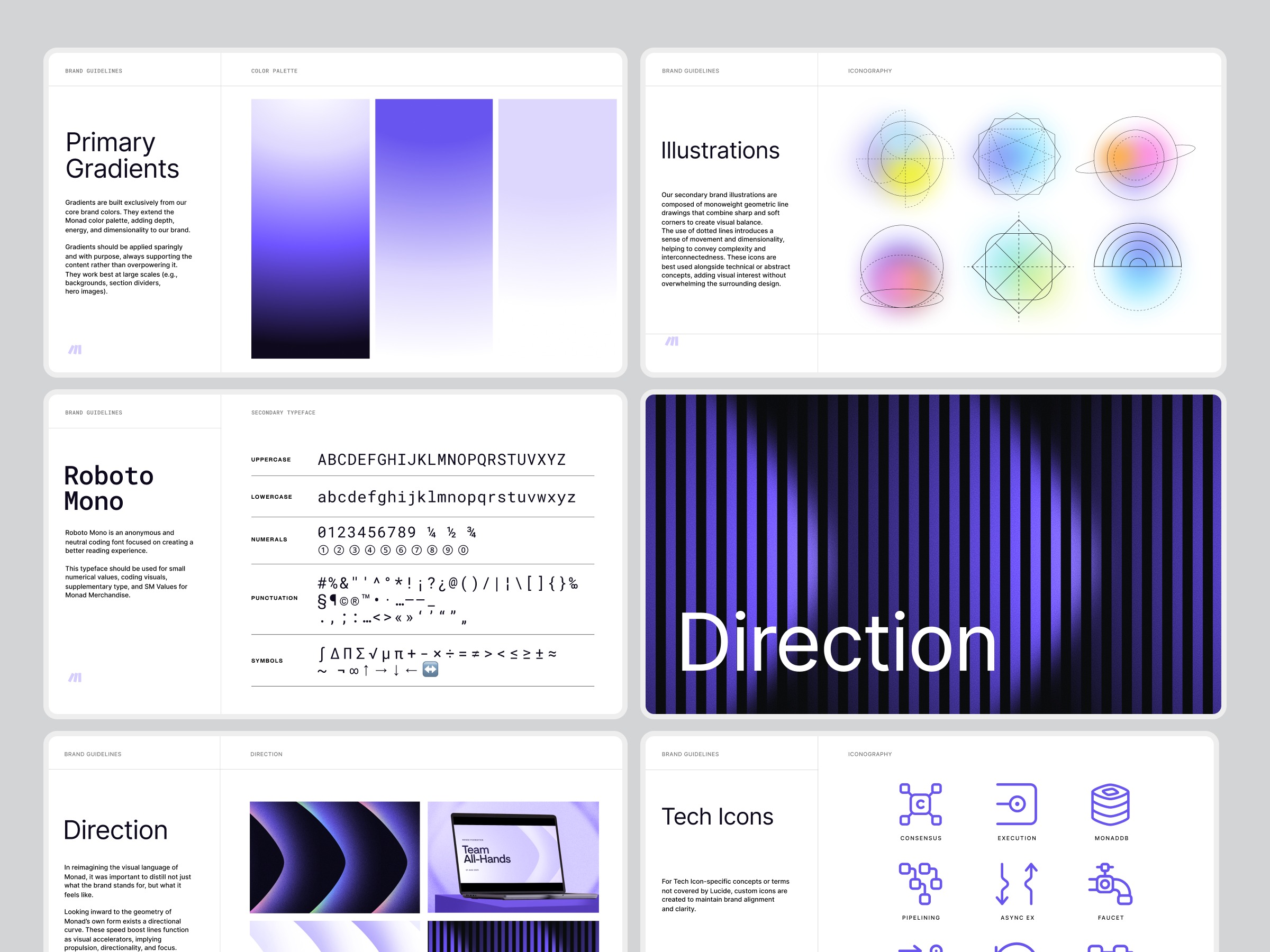Select the solid violet fading gradient swatch

click(x=433, y=228)
